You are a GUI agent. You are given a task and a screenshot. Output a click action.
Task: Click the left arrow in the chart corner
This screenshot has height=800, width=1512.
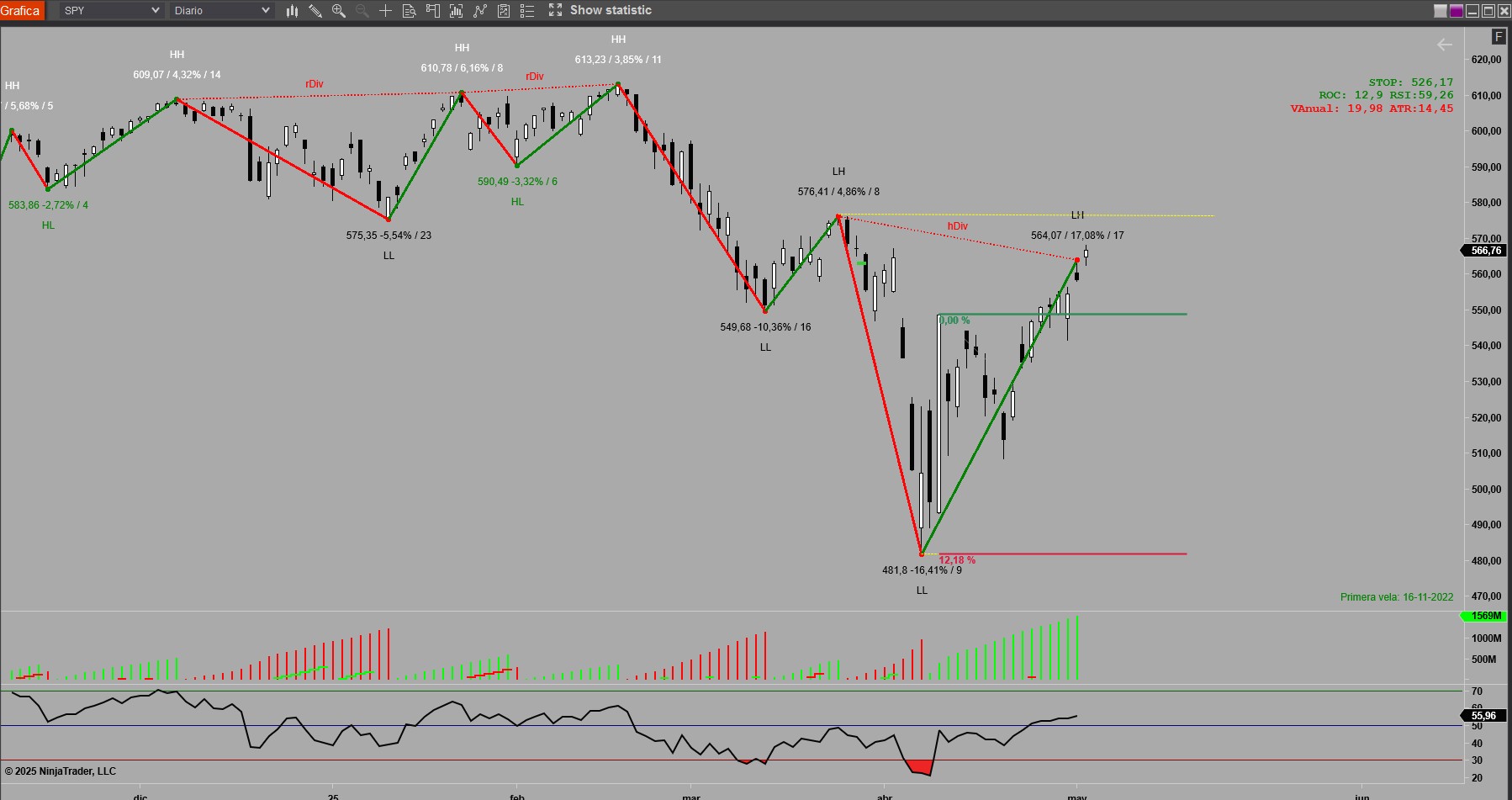(1445, 45)
